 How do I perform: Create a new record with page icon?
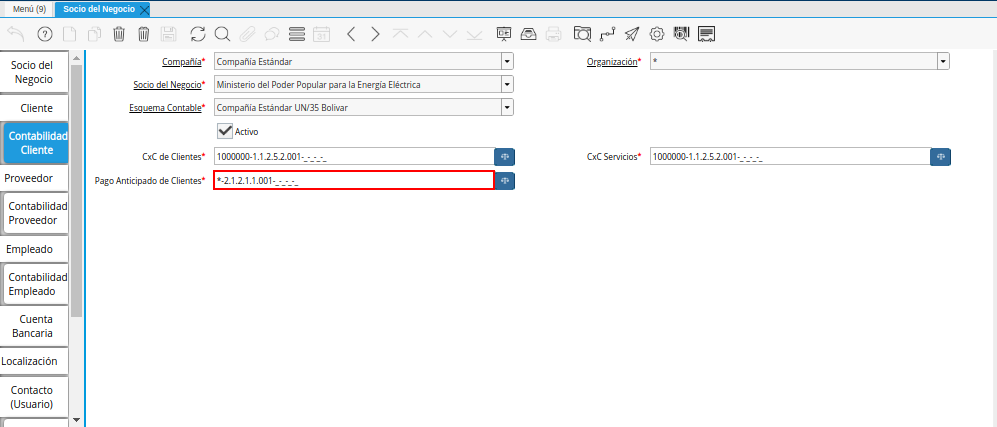(71, 34)
